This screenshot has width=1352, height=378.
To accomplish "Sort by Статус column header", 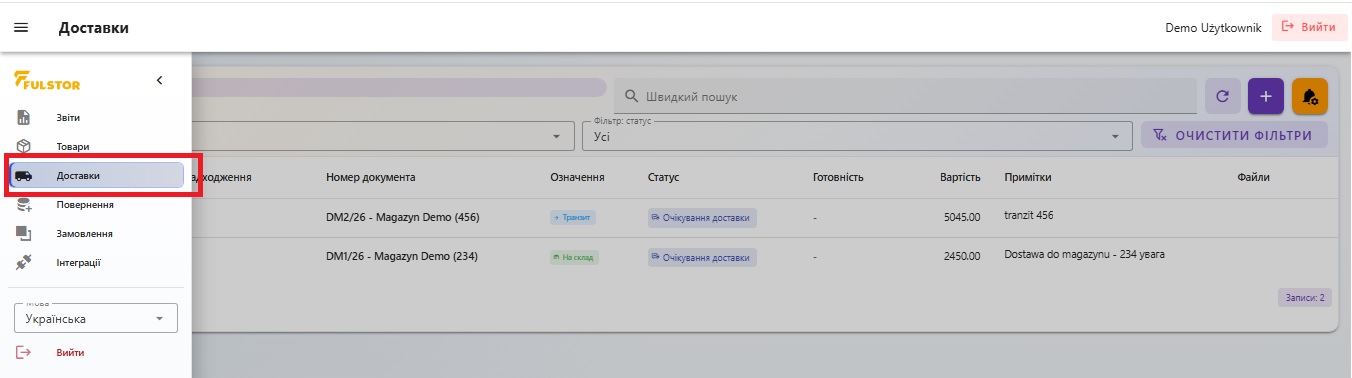I will pos(663,178).
